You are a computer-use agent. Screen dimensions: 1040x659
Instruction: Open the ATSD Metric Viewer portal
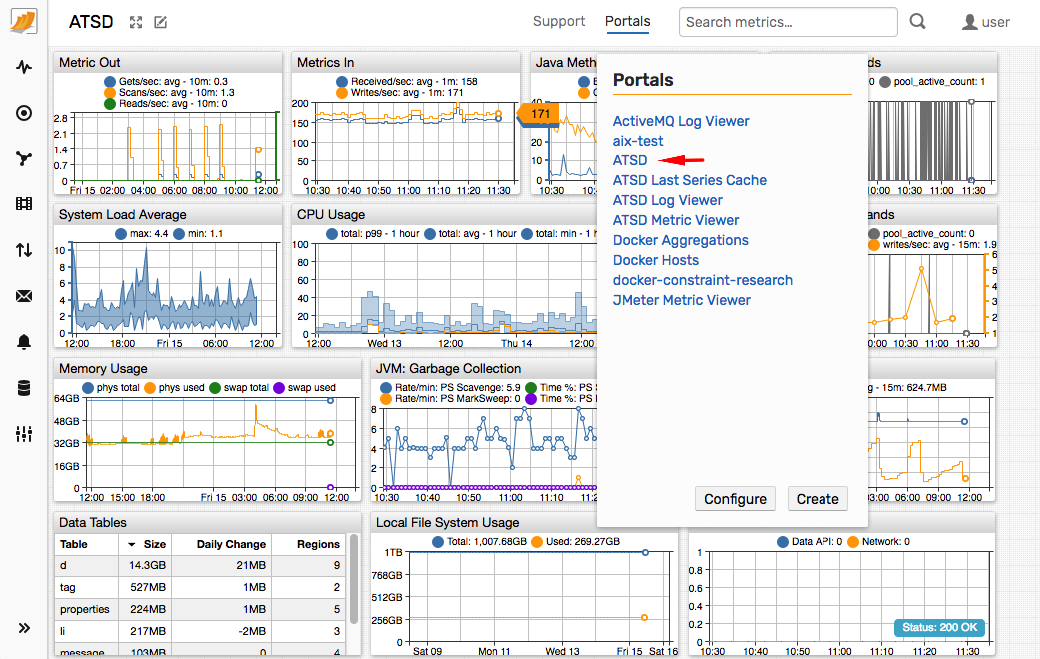675,220
